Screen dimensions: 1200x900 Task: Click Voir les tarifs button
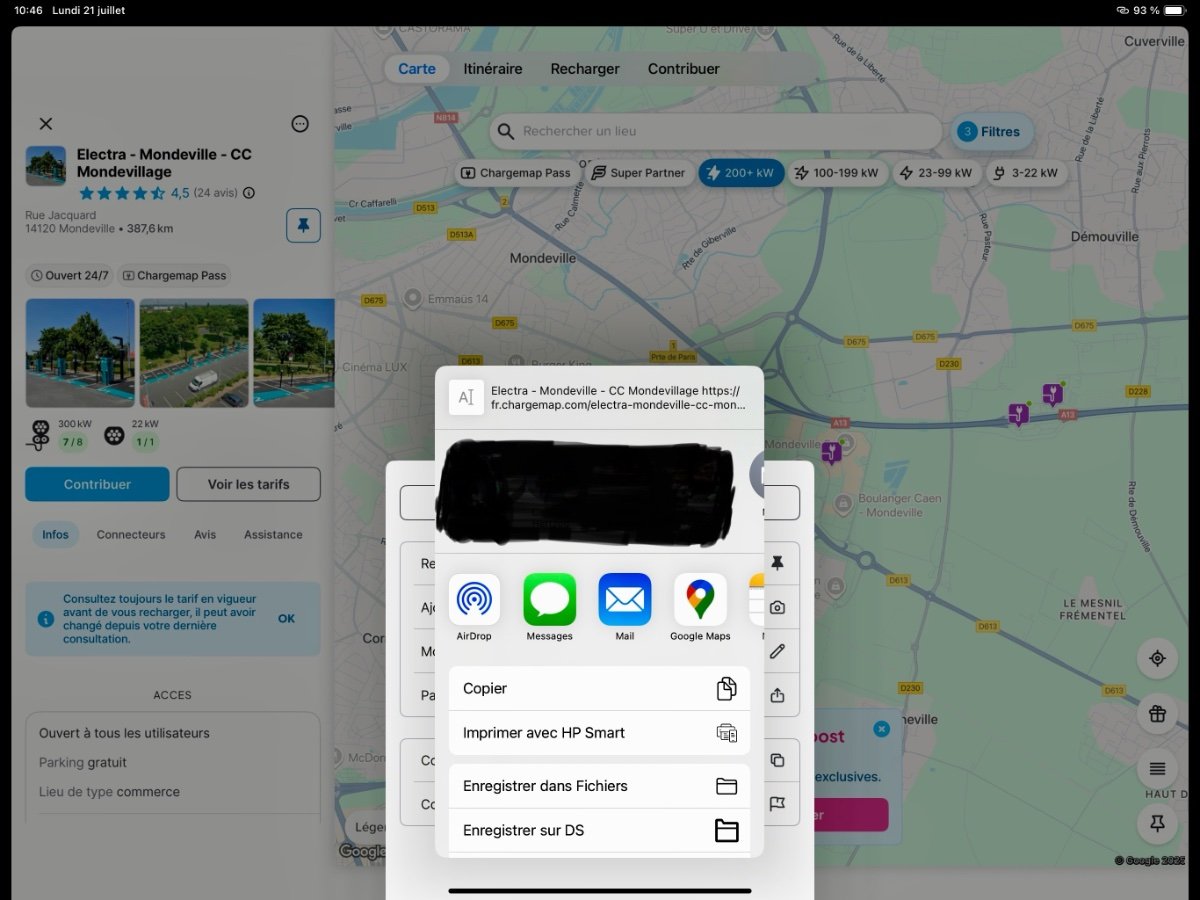tap(248, 484)
